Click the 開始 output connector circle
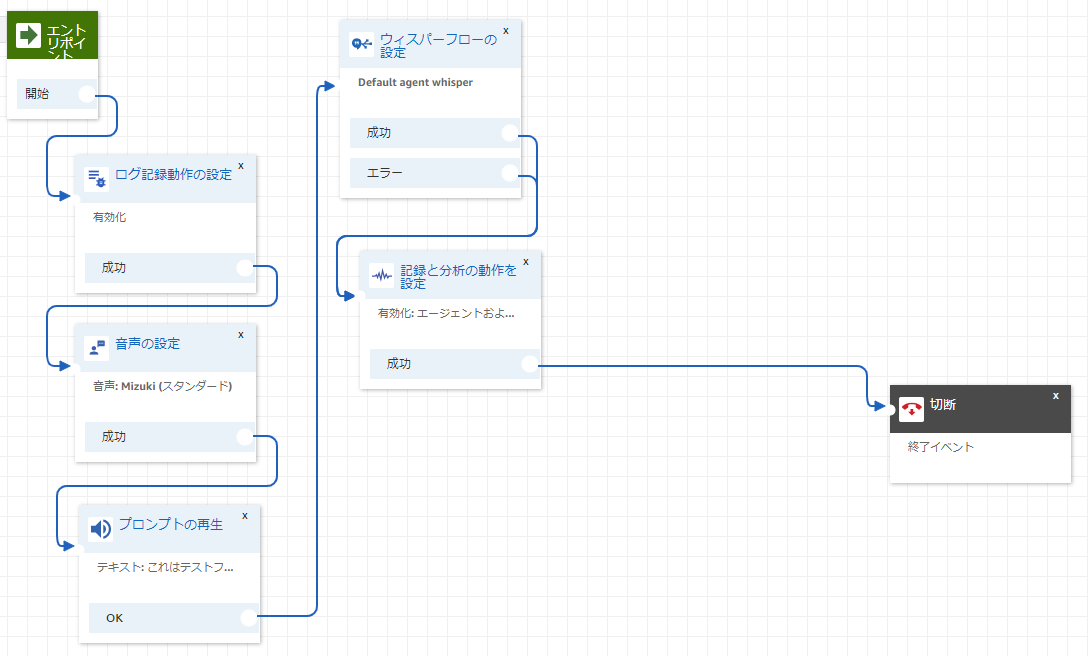Image resolution: width=1088 pixels, height=656 pixels. click(87, 94)
